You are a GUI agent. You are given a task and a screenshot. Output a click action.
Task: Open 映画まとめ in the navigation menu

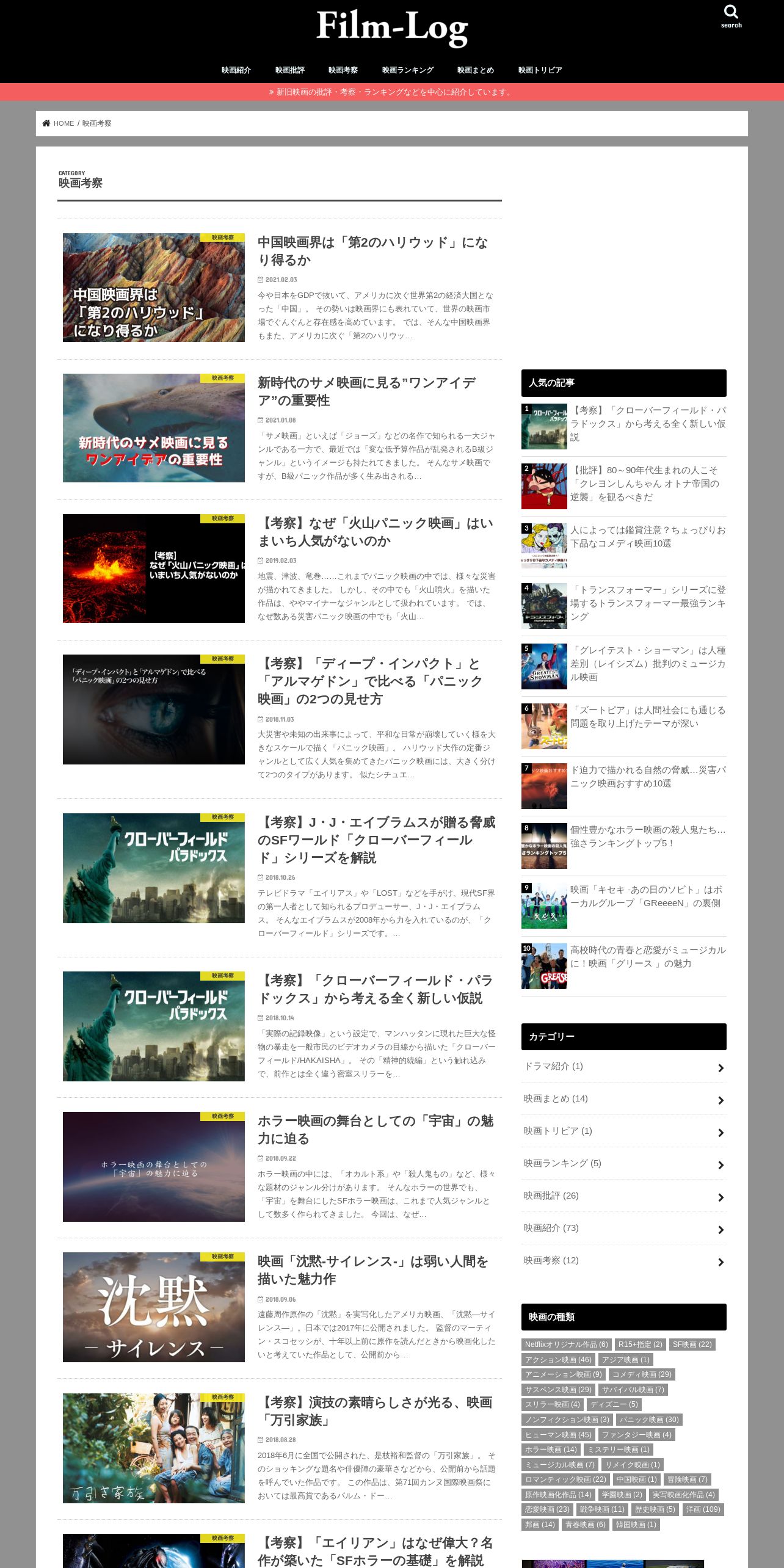(x=476, y=70)
